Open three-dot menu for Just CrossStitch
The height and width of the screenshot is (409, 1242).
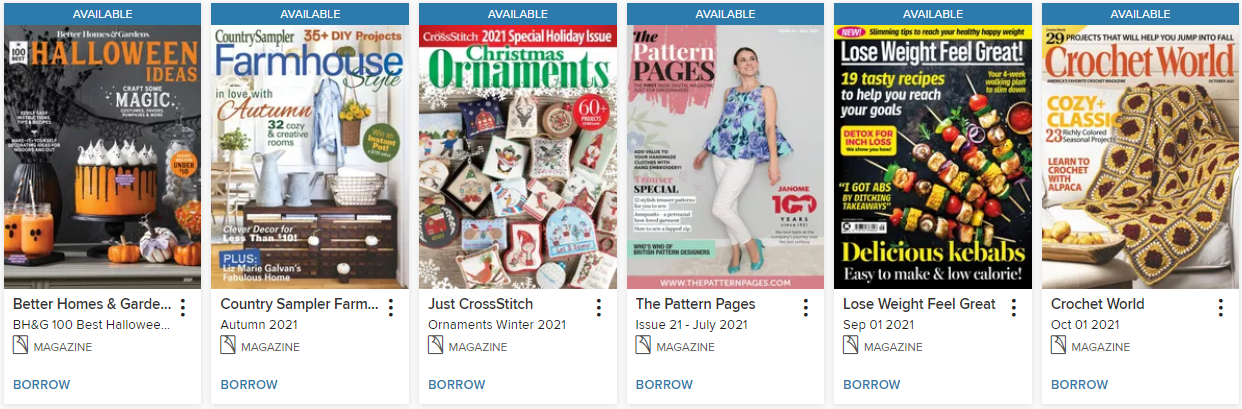click(x=598, y=308)
